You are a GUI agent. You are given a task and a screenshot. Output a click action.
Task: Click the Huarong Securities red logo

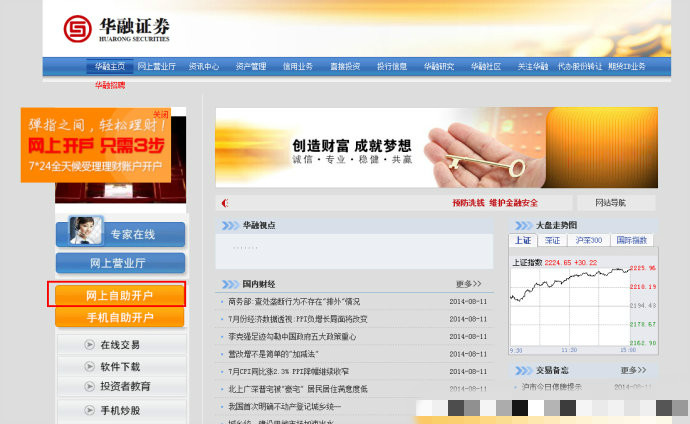(x=77, y=29)
